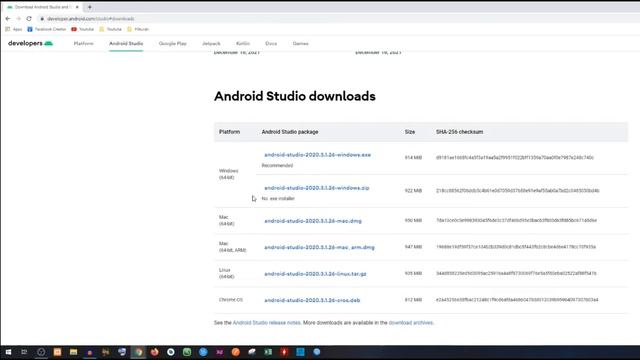Screen dimensions: 640x360
Task: Open the Android Studio release notes link
Action: (267, 322)
